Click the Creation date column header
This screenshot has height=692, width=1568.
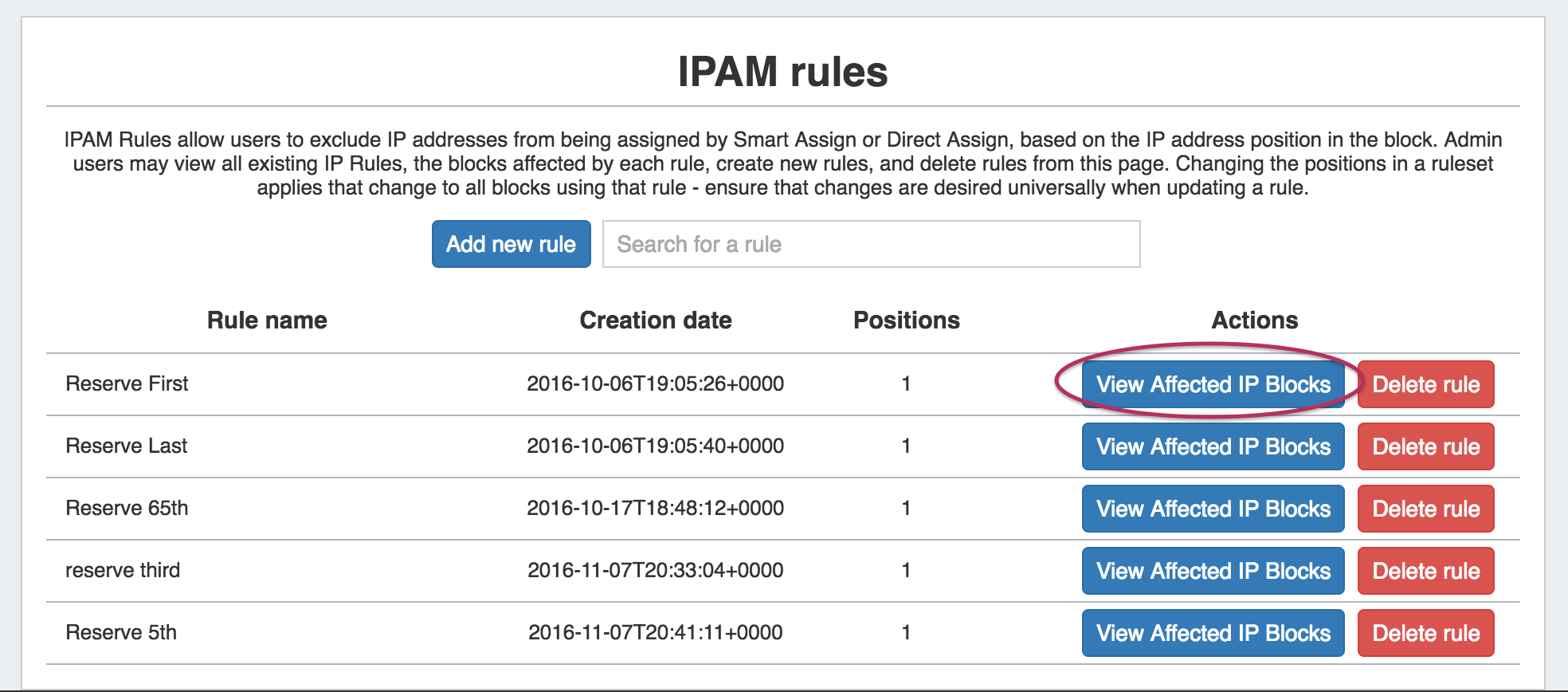655,320
